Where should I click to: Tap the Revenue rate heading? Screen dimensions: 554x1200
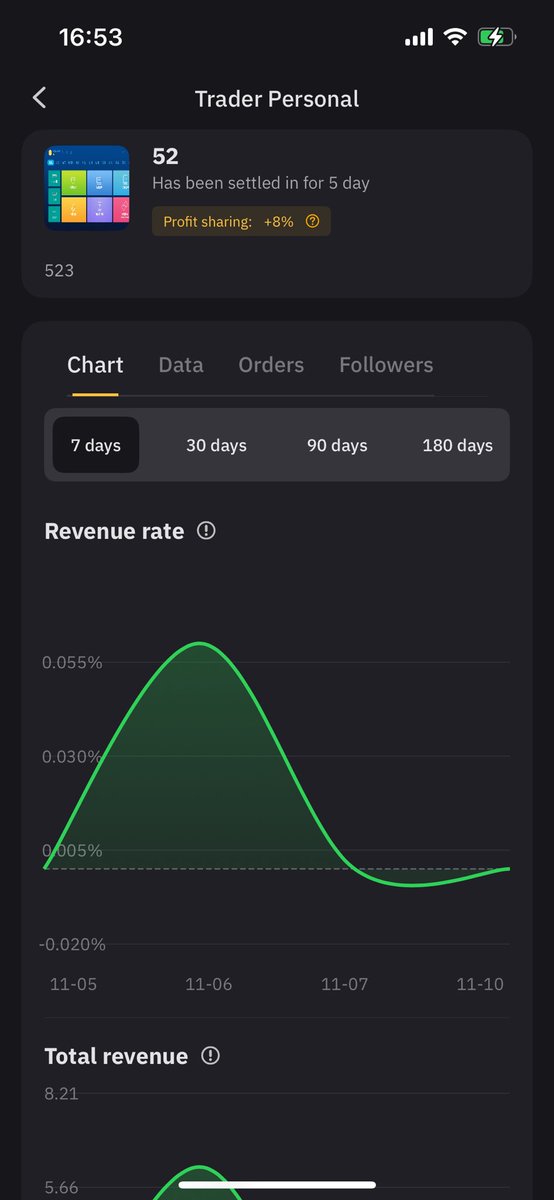tap(114, 531)
